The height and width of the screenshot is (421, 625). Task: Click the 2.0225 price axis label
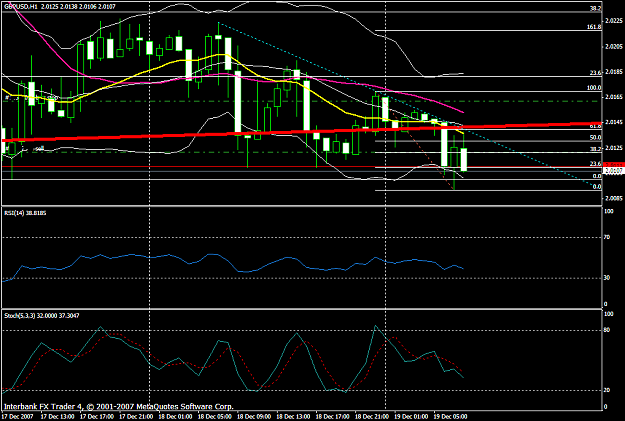[x=614, y=21]
